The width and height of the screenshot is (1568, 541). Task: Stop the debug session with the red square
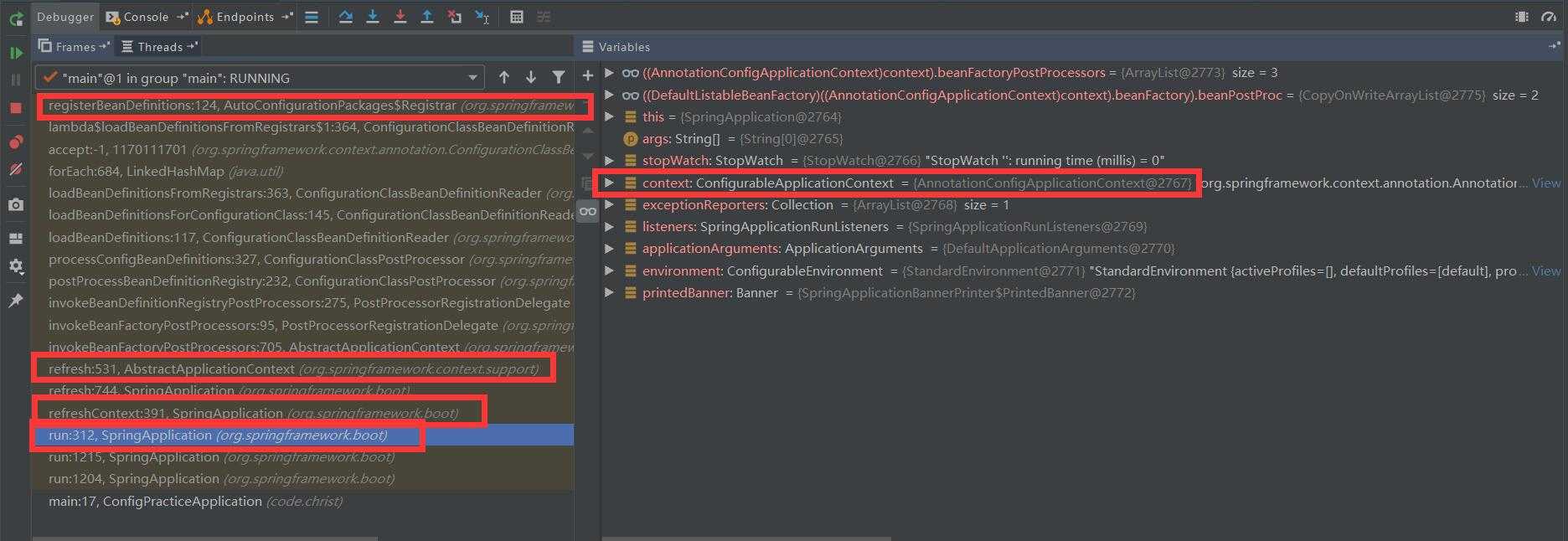click(x=16, y=108)
